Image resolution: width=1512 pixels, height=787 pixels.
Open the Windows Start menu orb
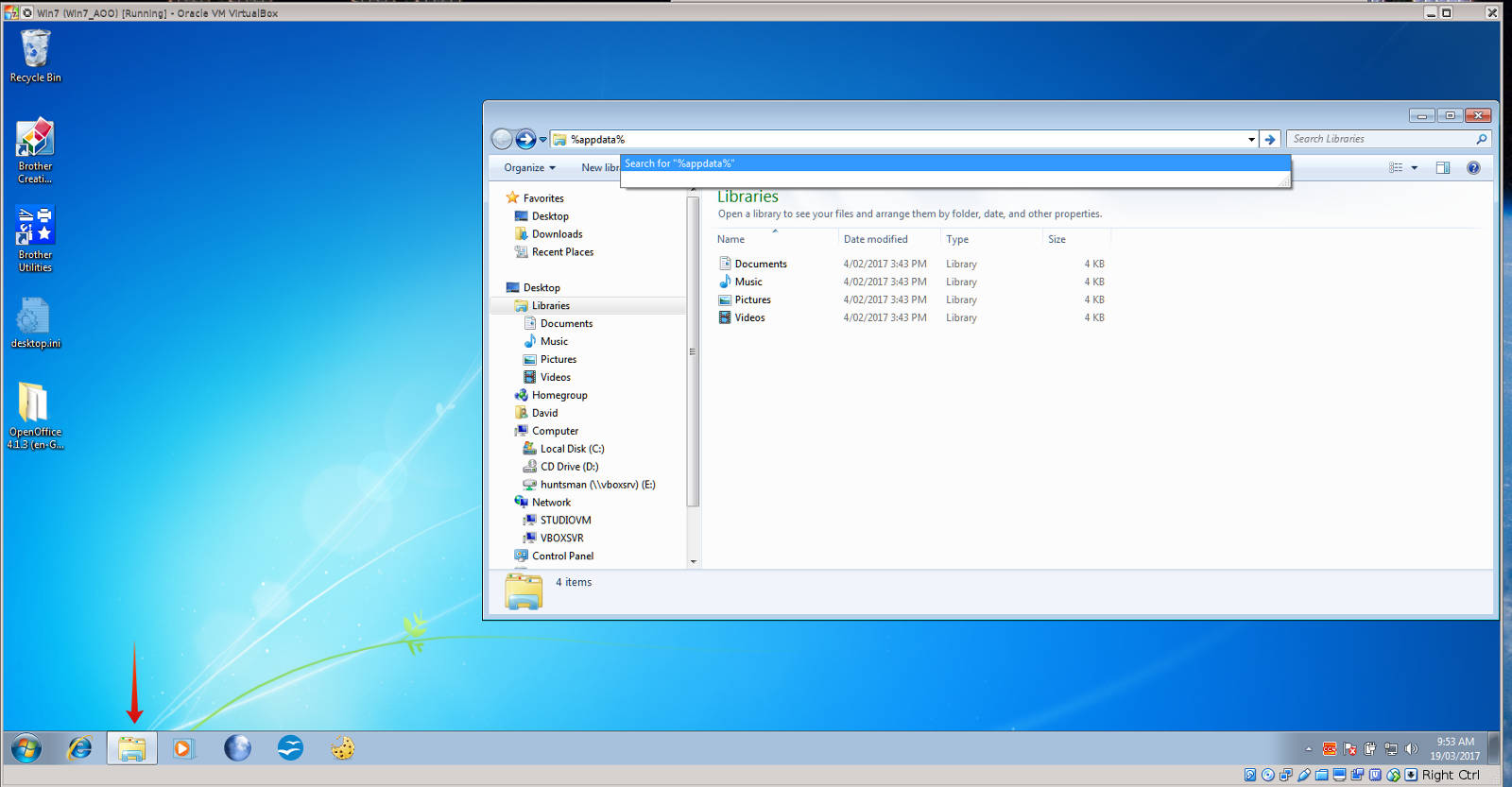(x=26, y=749)
